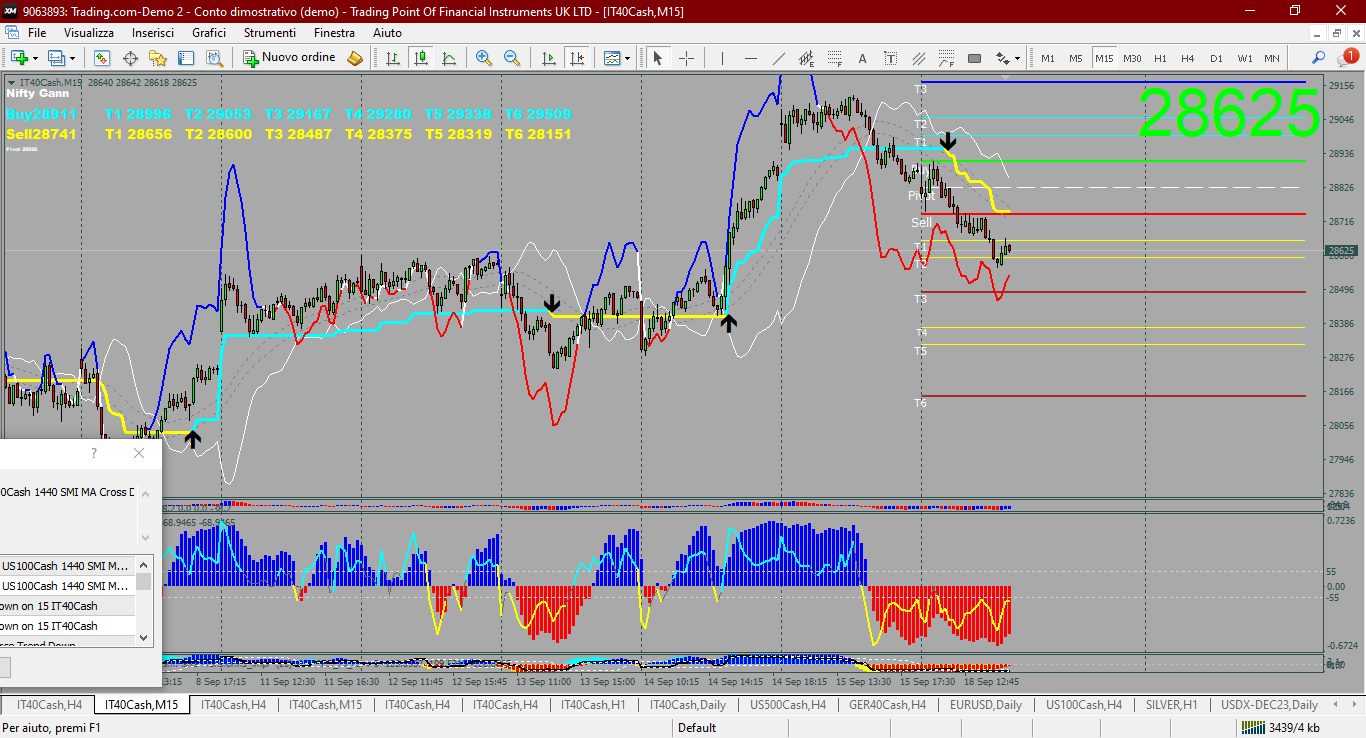Zoom out on the chart

pyautogui.click(x=512, y=58)
